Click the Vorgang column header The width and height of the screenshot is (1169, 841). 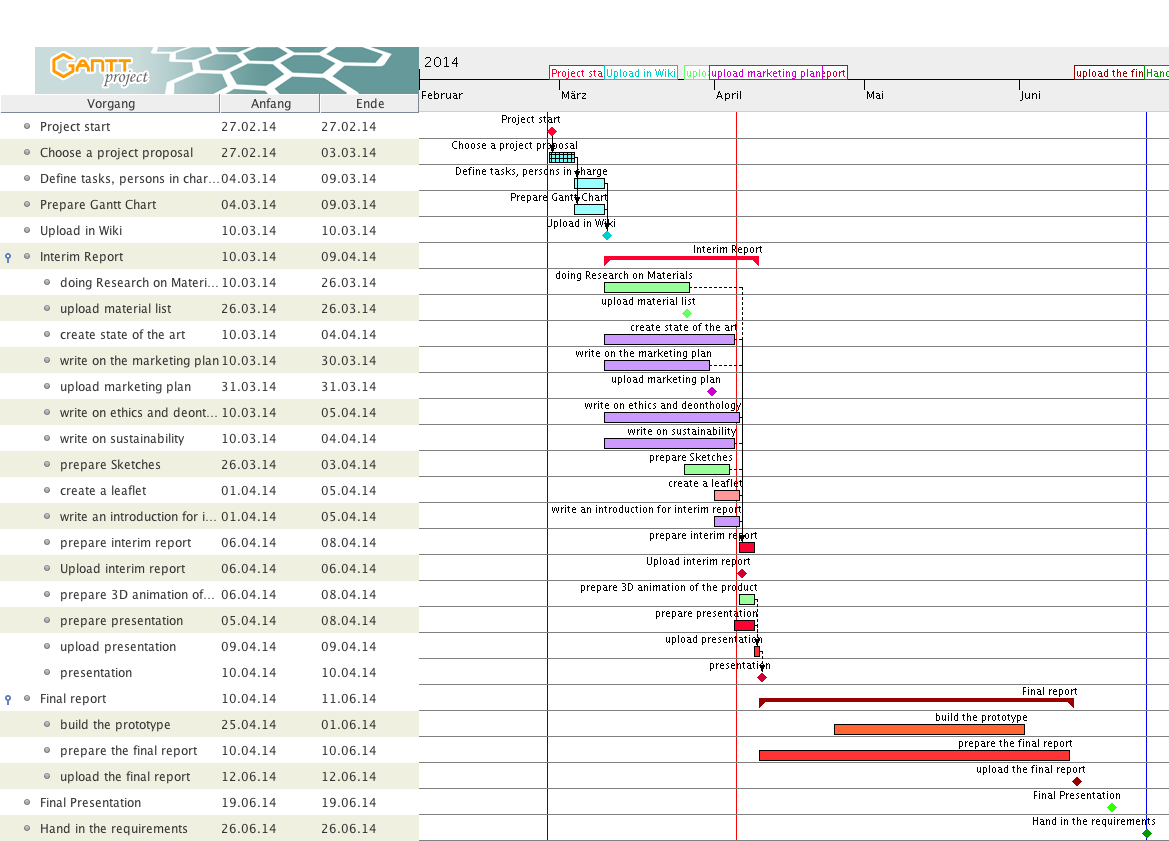[x=110, y=104]
